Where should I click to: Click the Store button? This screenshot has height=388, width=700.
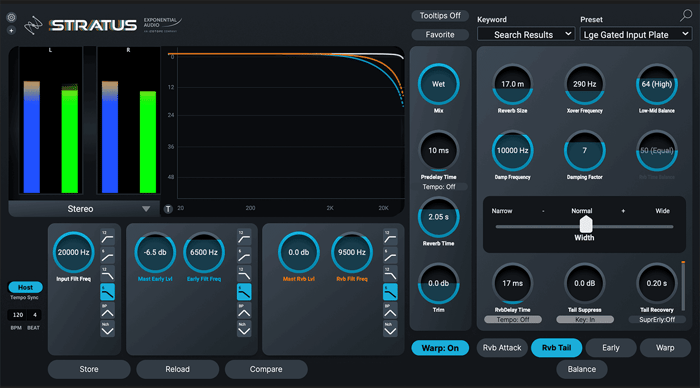coord(89,369)
